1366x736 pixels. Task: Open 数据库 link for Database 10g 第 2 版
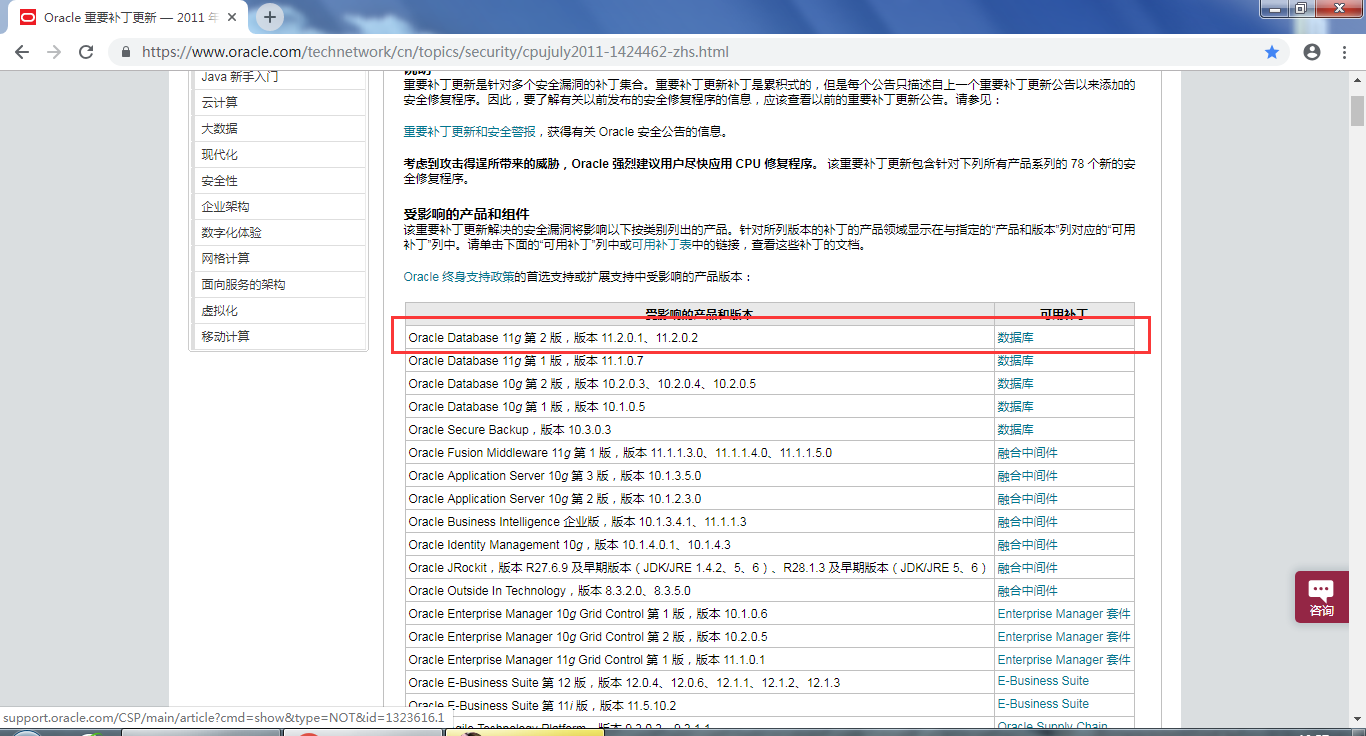tap(1016, 384)
